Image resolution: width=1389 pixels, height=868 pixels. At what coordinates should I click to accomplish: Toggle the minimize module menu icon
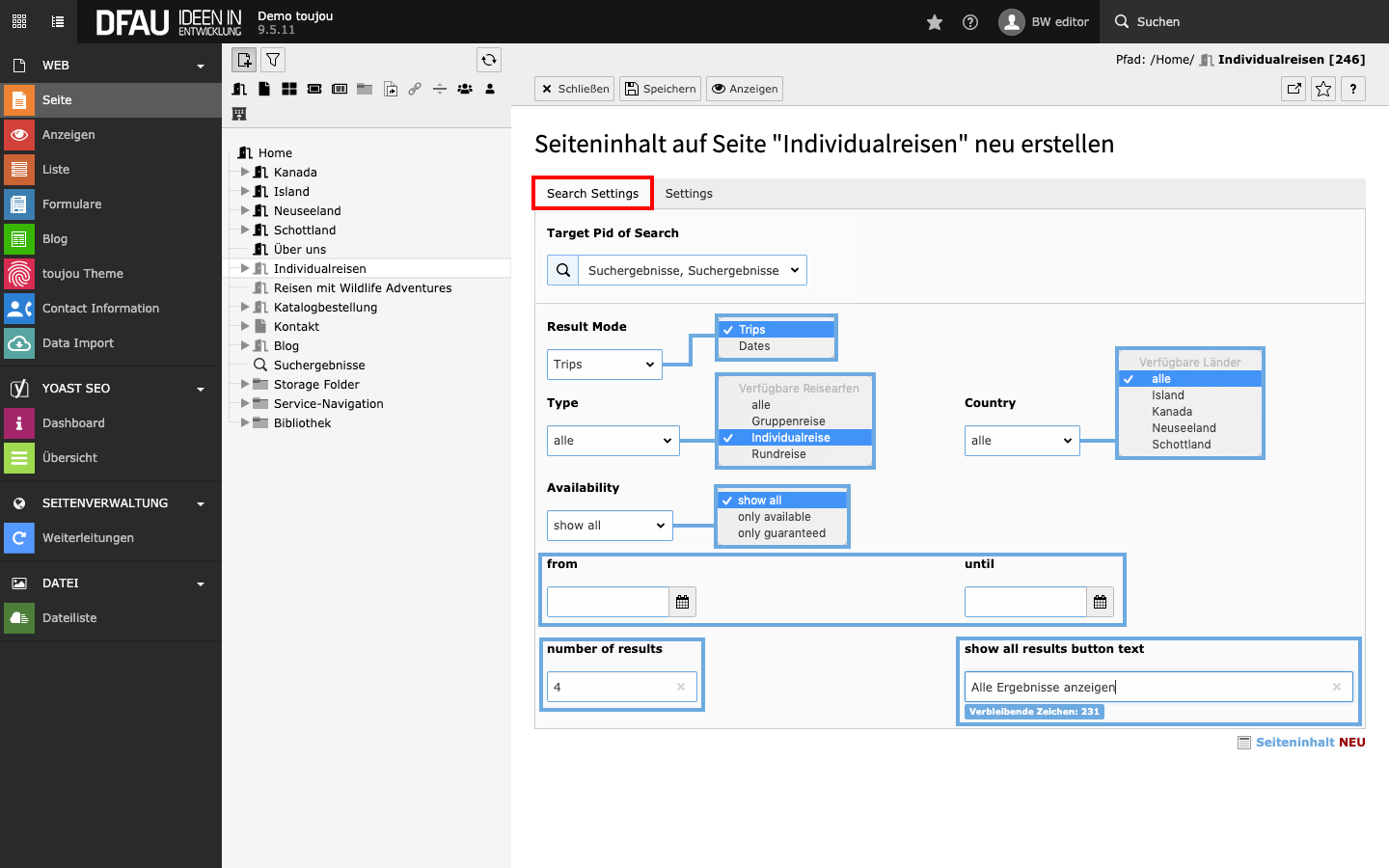[x=19, y=21]
